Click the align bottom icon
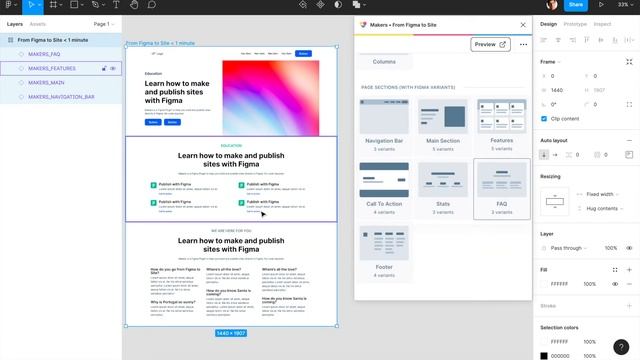Viewport: 640px width, 360px height. coord(615,40)
